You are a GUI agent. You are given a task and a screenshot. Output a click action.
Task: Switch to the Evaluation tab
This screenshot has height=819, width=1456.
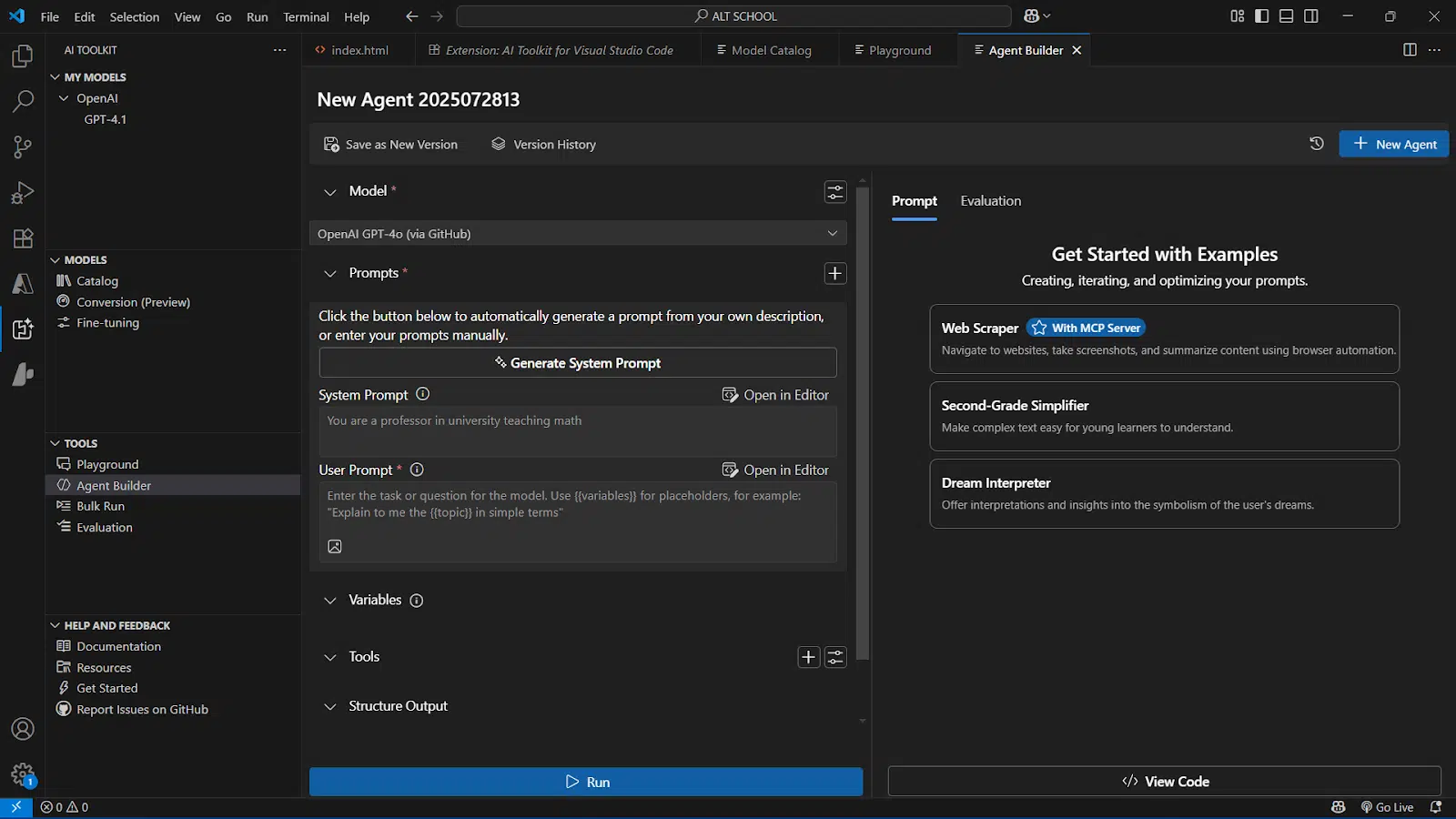point(990,201)
